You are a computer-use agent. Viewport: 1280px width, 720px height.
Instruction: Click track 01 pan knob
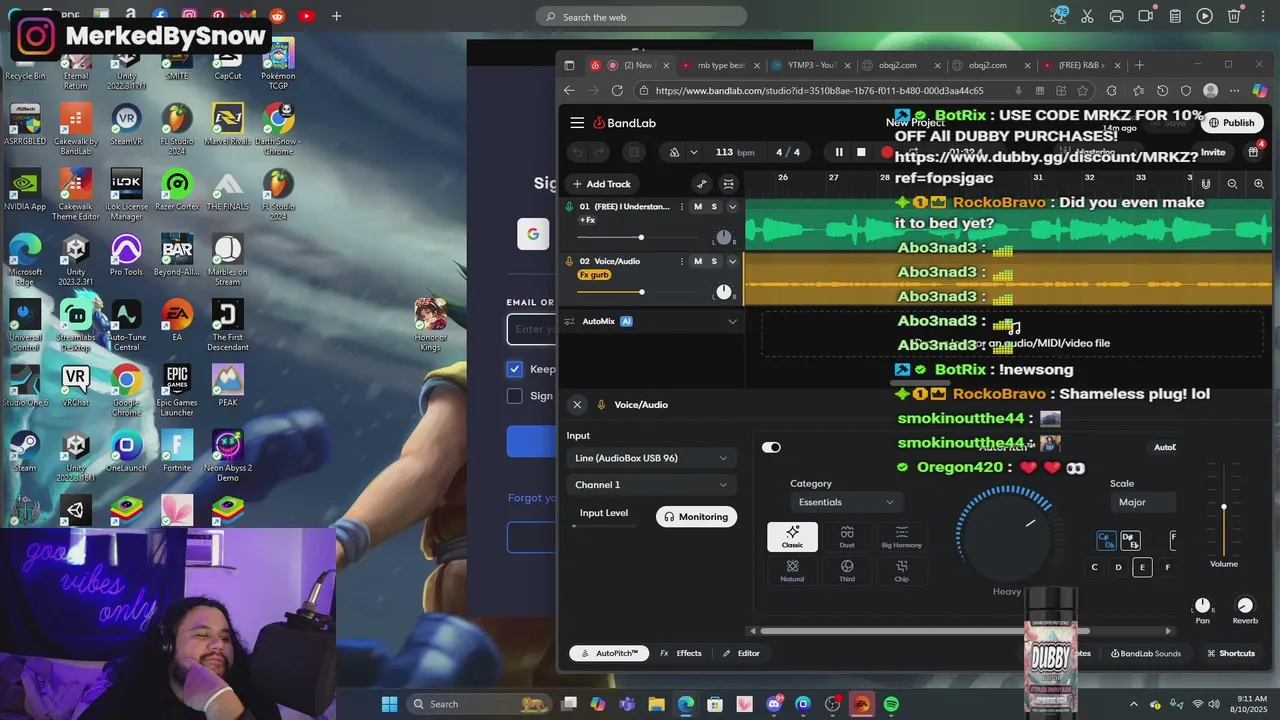pyautogui.click(x=723, y=238)
